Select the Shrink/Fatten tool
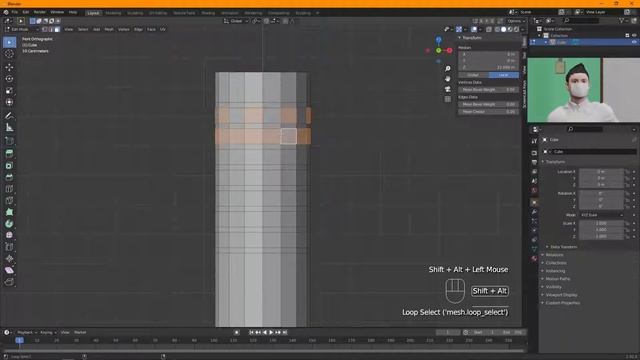The width and height of the screenshot is (640, 360). 9,258
